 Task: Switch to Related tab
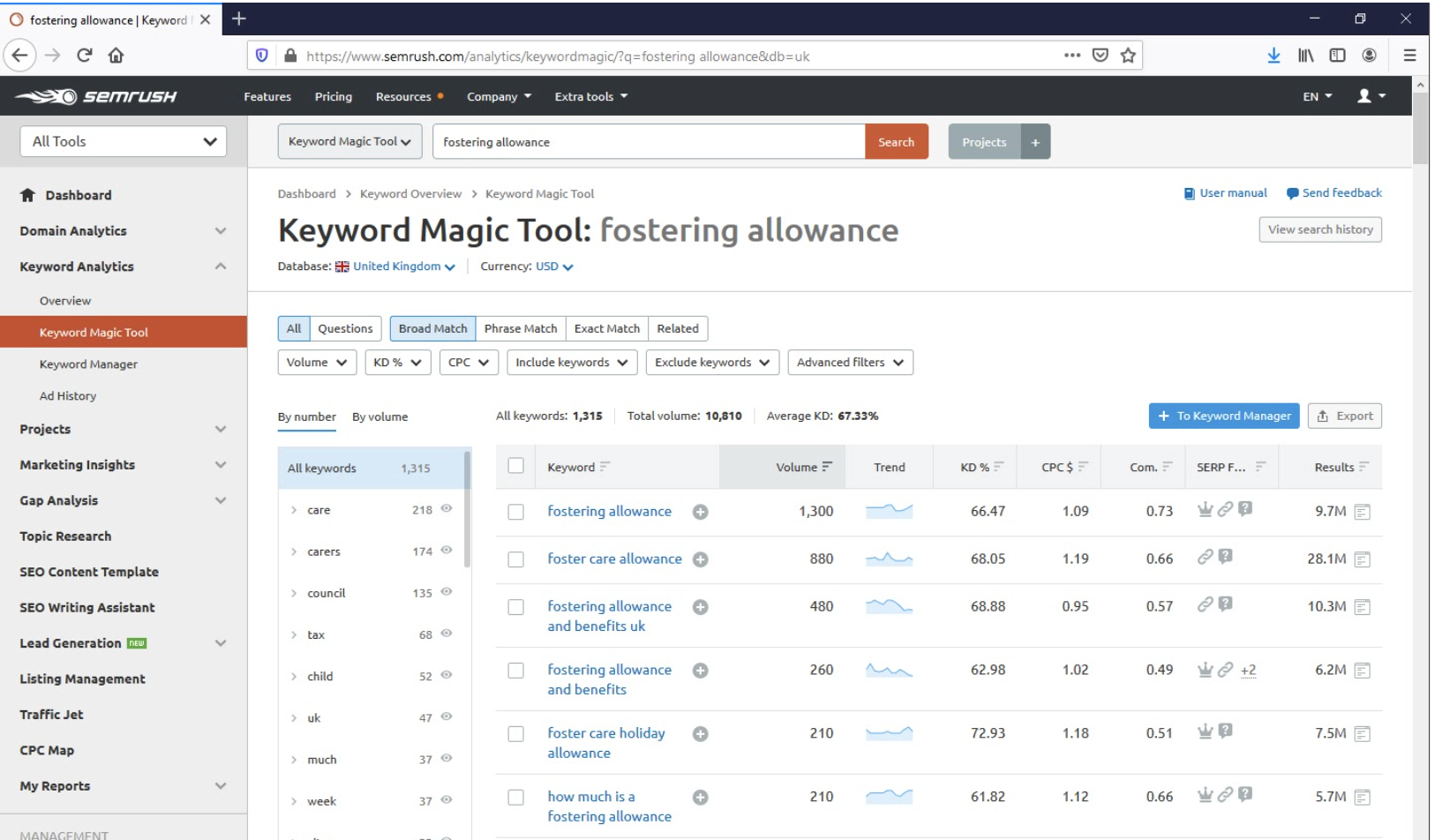678,328
